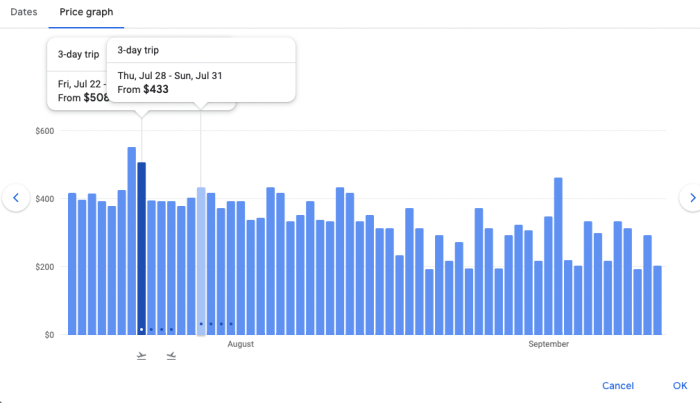Viewport: 700px width, 403px height.
Task: Click the From $433 price in tooltip
Action: coord(143,90)
